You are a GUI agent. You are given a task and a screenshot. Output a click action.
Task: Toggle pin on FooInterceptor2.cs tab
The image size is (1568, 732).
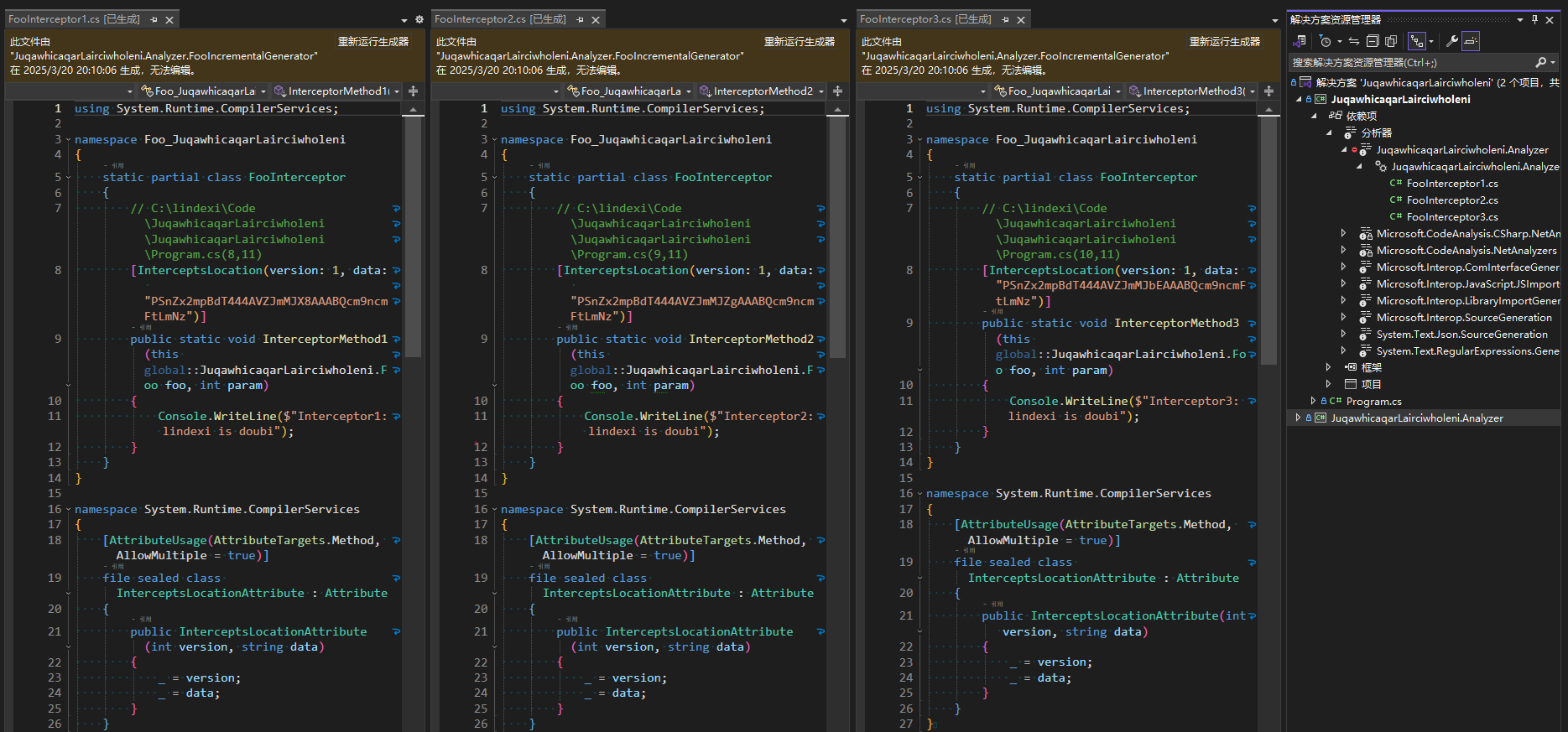click(580, 19)
